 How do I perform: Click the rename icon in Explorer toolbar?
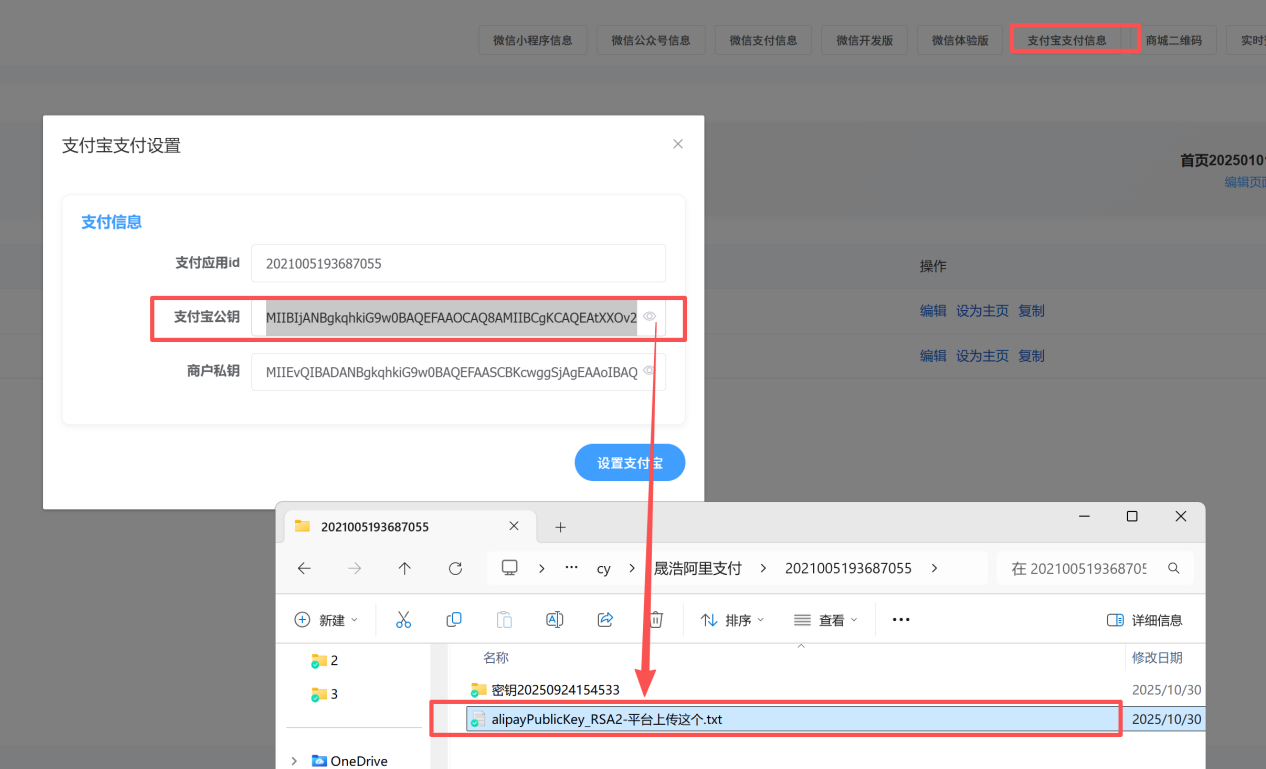click(x=554, y=620)
